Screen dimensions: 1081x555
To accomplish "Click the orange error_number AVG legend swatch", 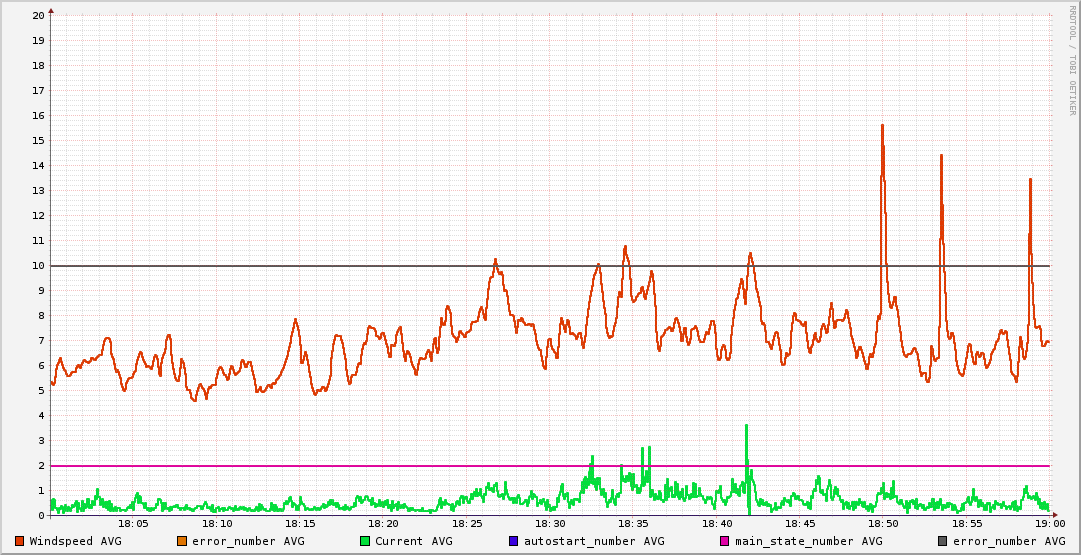I will point(182,541).
